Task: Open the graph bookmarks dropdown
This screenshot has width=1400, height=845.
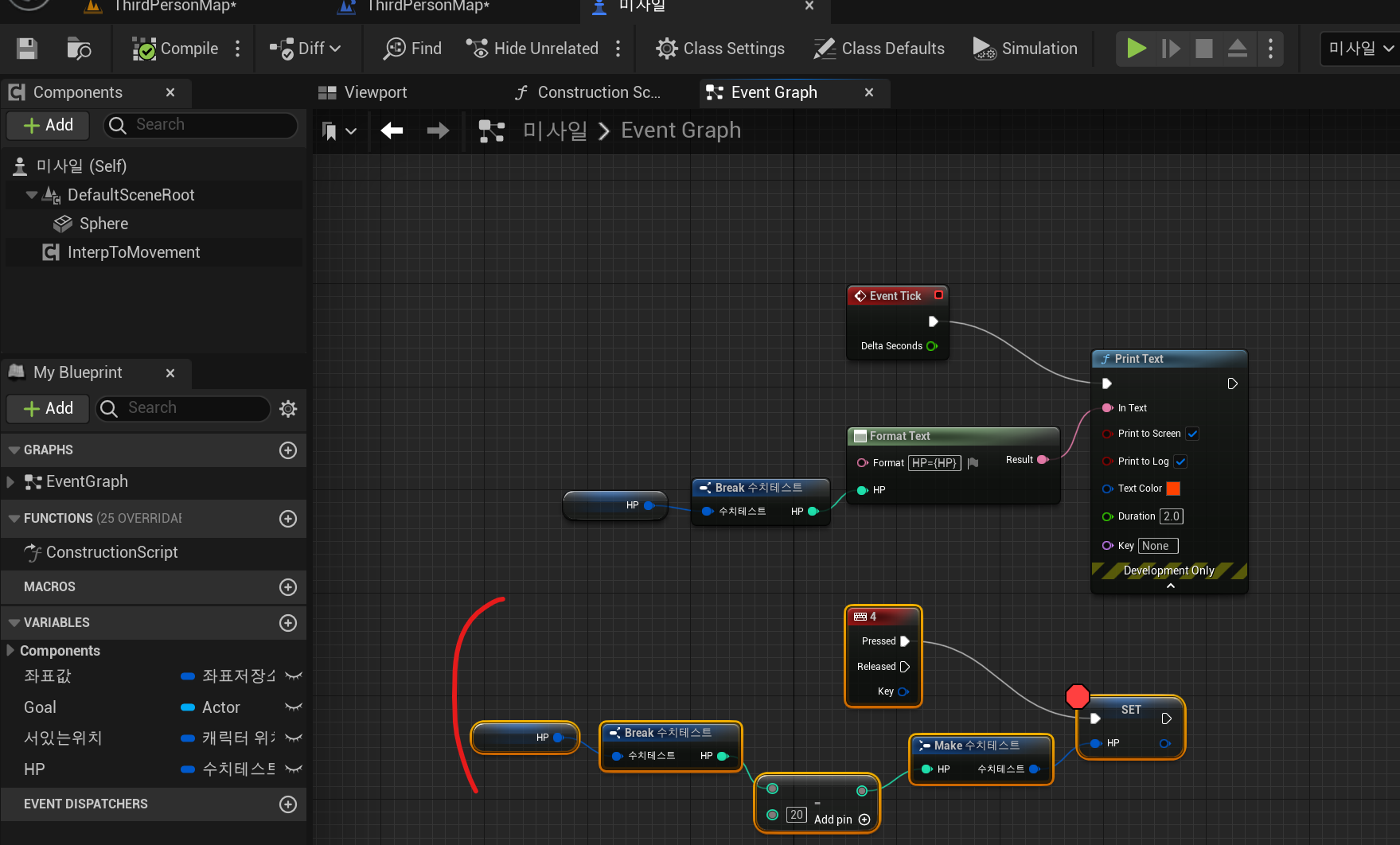Action: [339, 130]
